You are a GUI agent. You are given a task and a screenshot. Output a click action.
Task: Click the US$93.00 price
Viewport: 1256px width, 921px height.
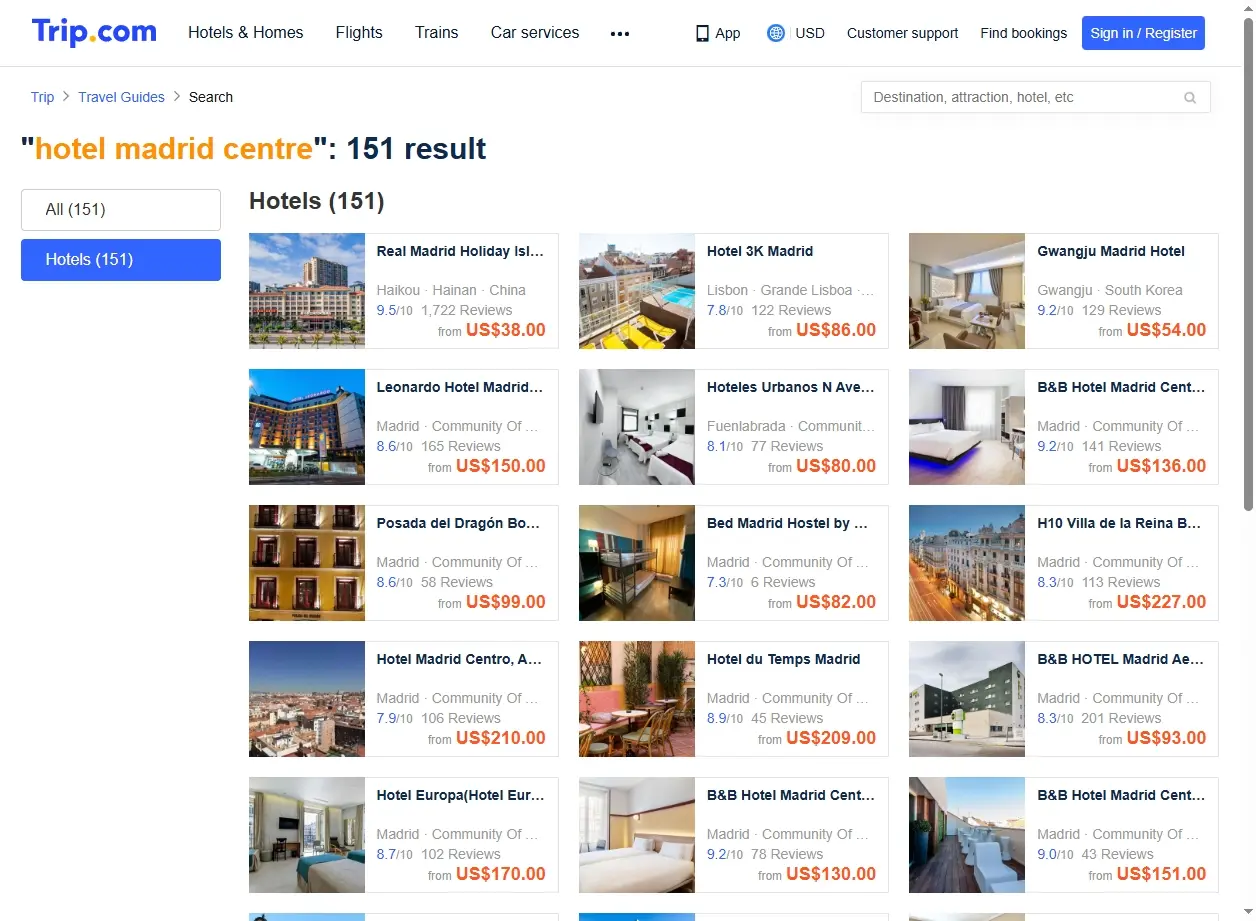[1166, 738]
